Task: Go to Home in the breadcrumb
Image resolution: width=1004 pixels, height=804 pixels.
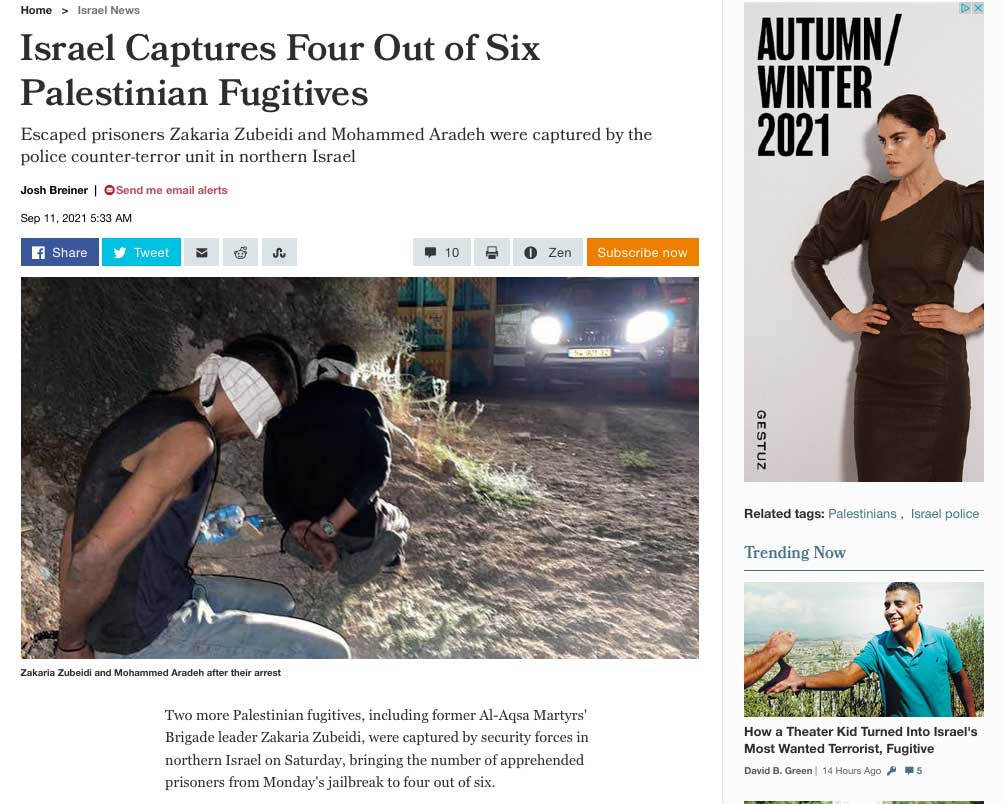Action: point(36,10)
